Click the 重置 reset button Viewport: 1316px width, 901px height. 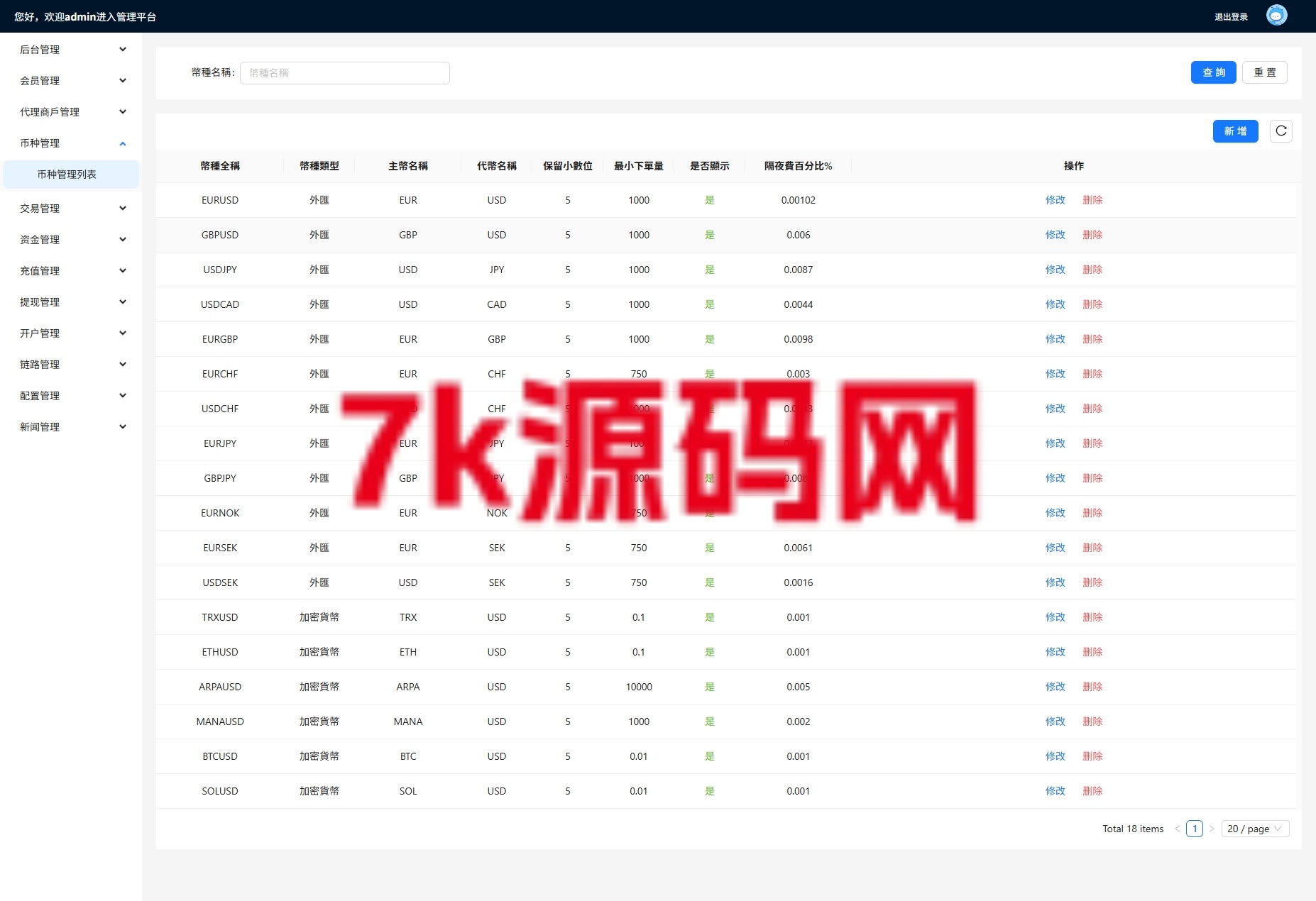click(1264, 72)
